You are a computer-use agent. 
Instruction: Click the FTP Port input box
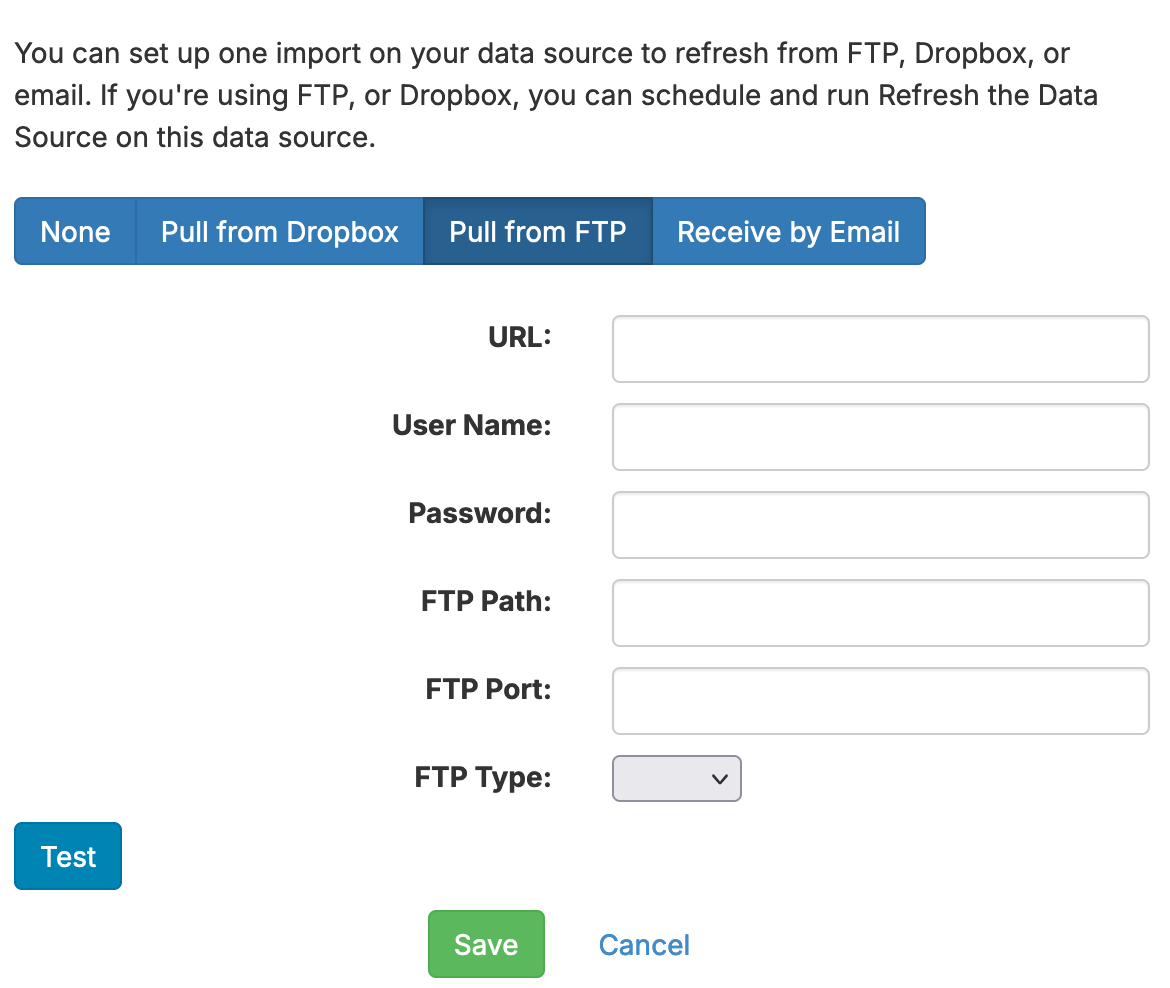(x=880, y=701)
